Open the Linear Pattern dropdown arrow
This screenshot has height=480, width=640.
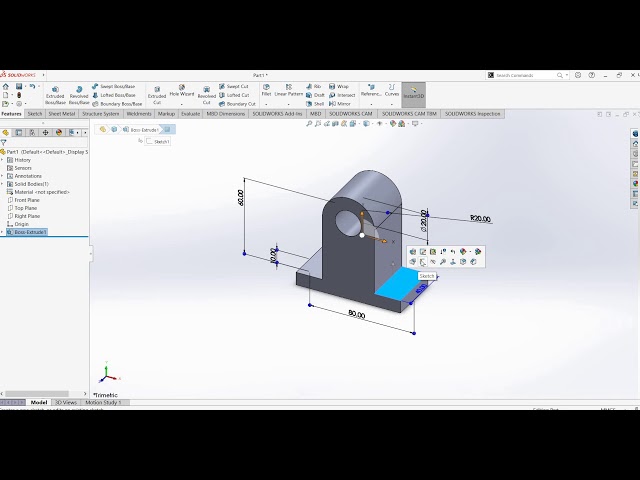(x=289, y=104)
